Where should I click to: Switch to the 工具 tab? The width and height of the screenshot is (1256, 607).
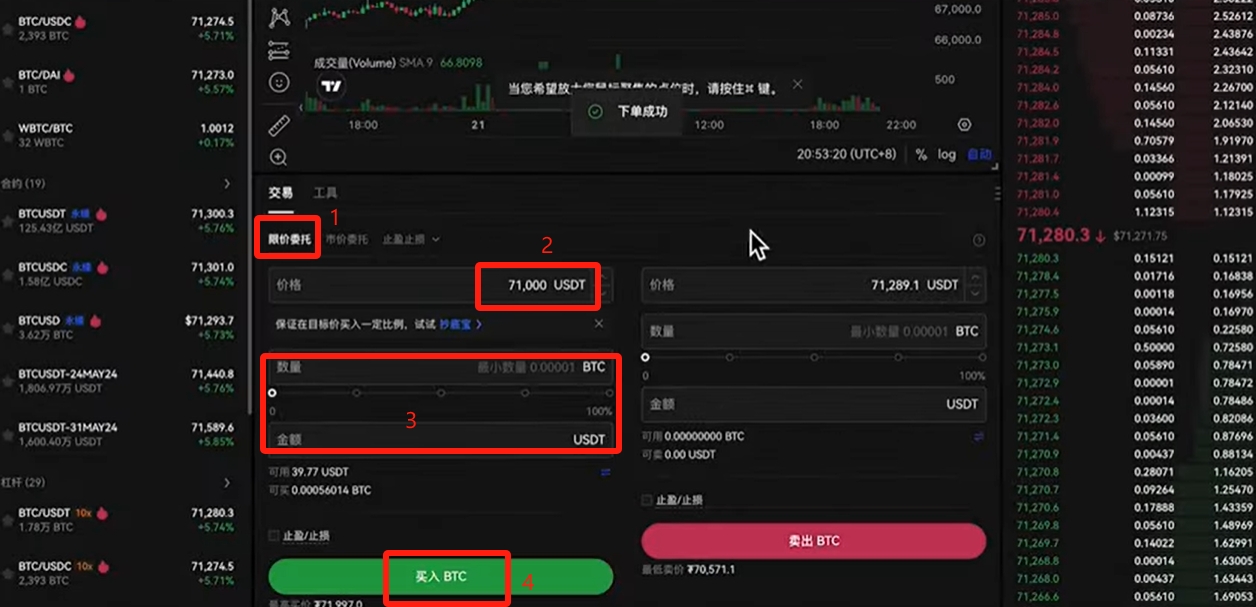325,193
